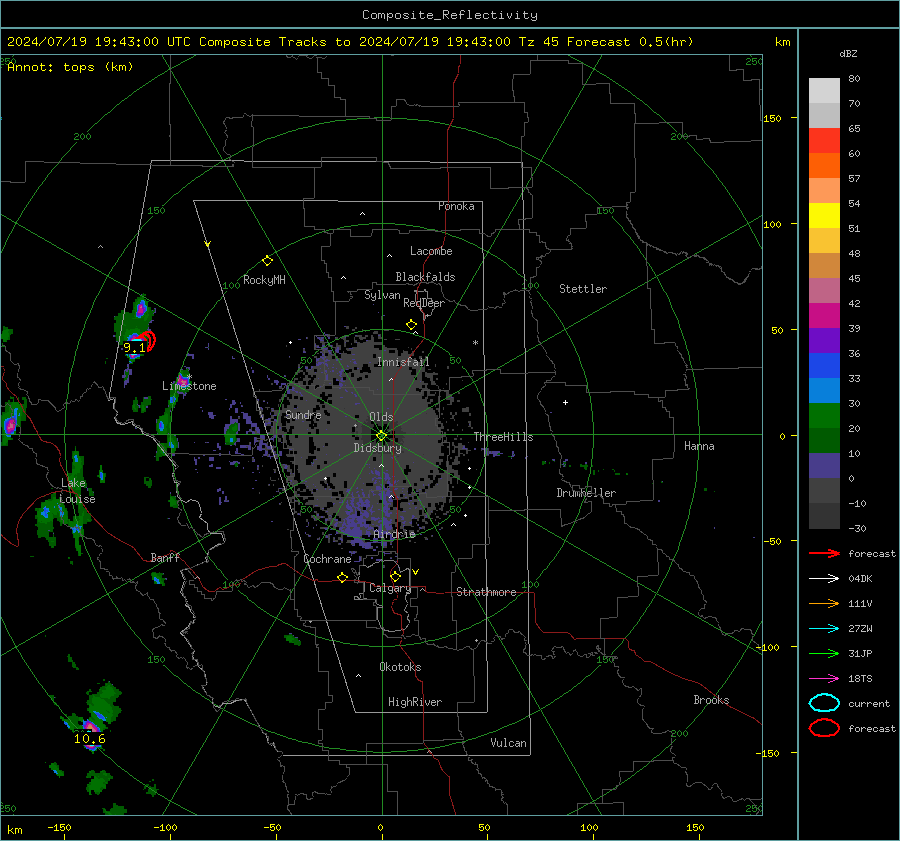This screenshot has width=900, height=841.
Task: Select the slate purple band in dBZ scale
Action: 824,466
